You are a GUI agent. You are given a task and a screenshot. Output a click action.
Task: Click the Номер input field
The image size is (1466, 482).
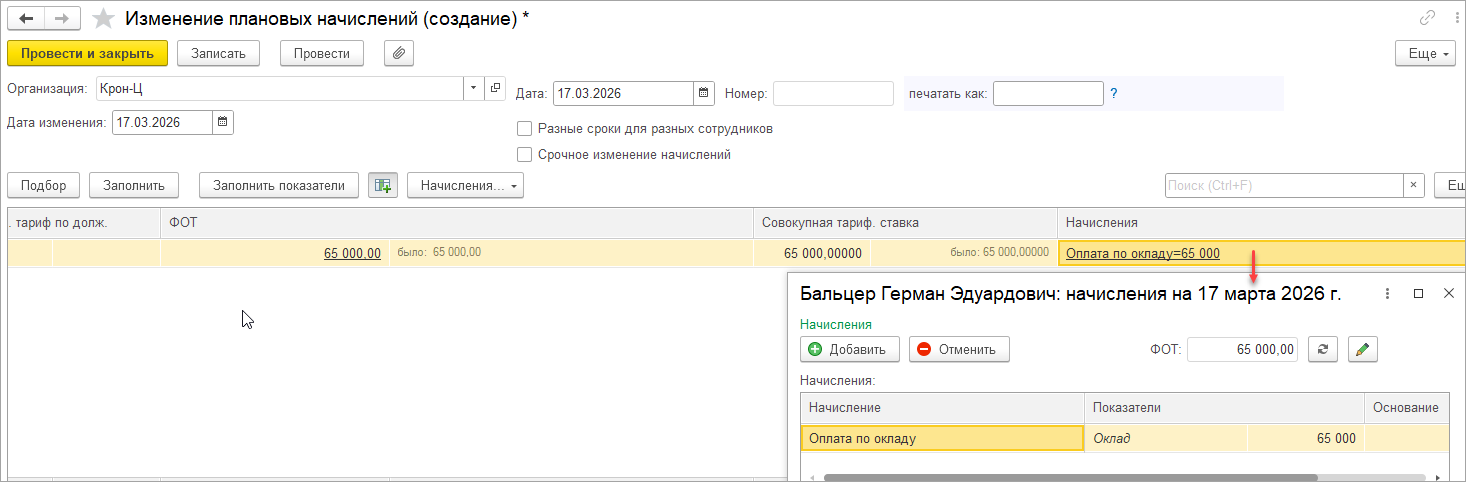[833, 94]
